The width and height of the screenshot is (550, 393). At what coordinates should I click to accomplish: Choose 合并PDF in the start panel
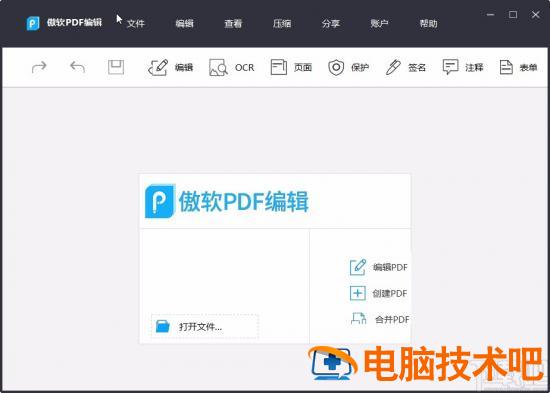click(380, 319)
